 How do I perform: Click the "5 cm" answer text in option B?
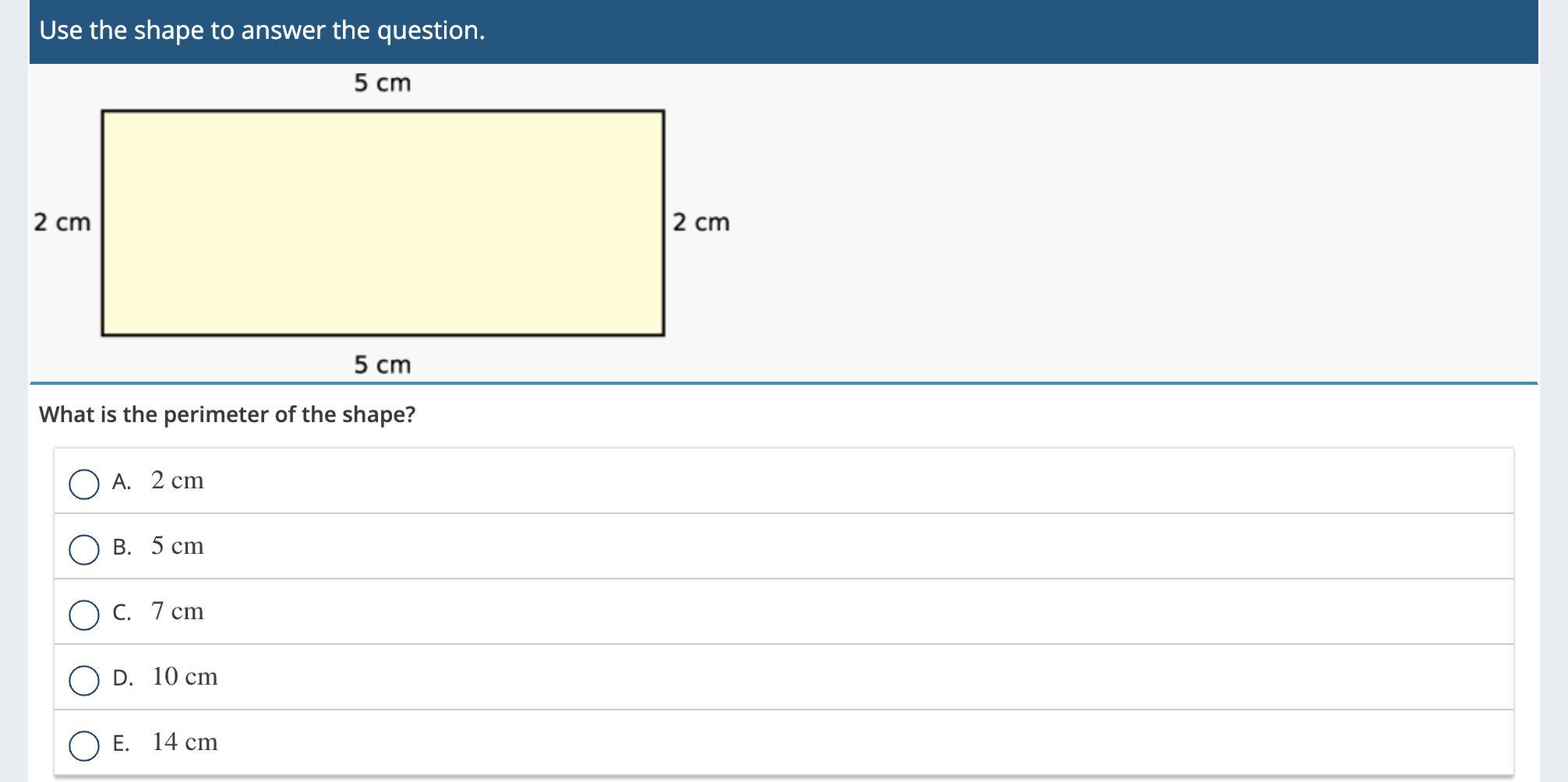[178, 546]
